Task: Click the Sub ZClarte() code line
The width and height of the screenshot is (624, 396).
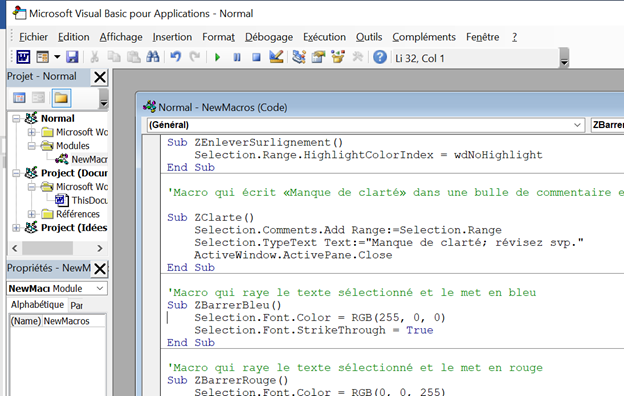Action: 210,218
